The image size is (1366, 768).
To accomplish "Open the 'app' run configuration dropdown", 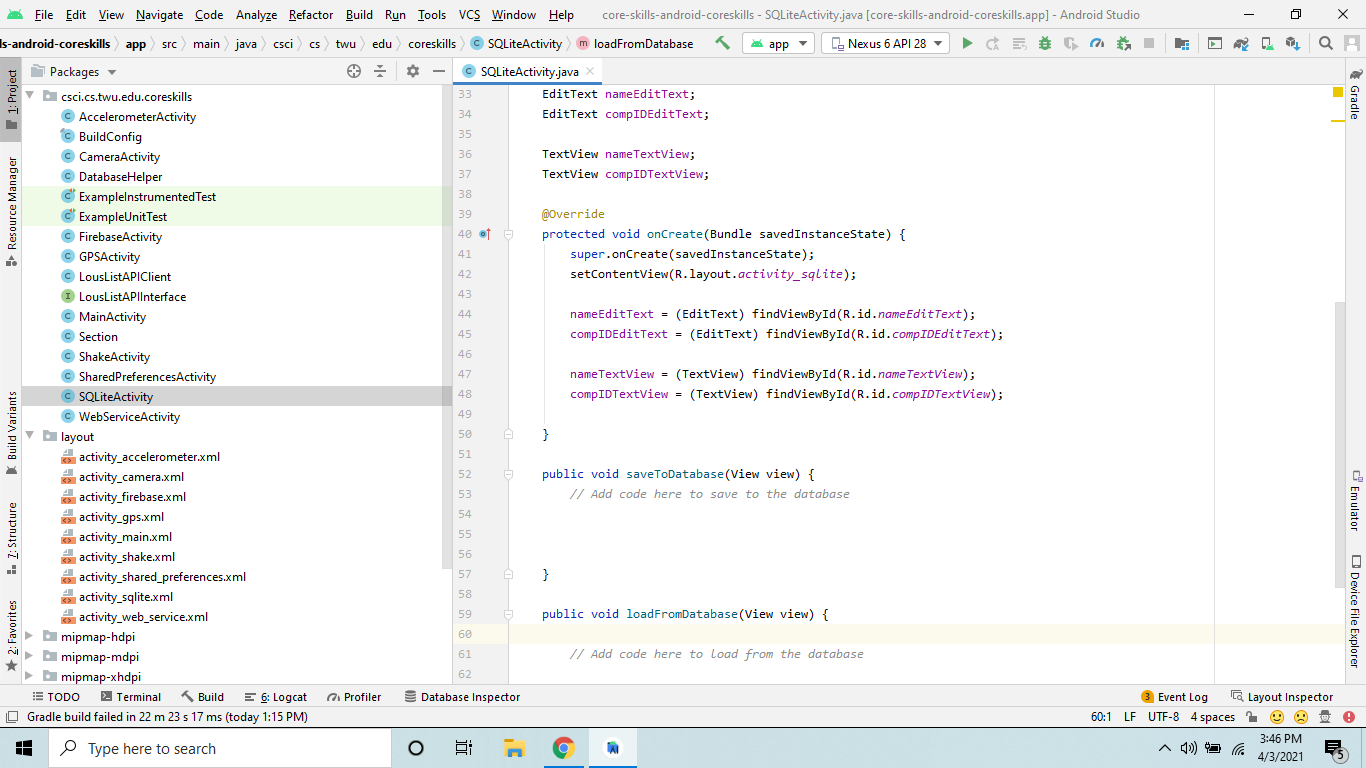I will 778,43.
